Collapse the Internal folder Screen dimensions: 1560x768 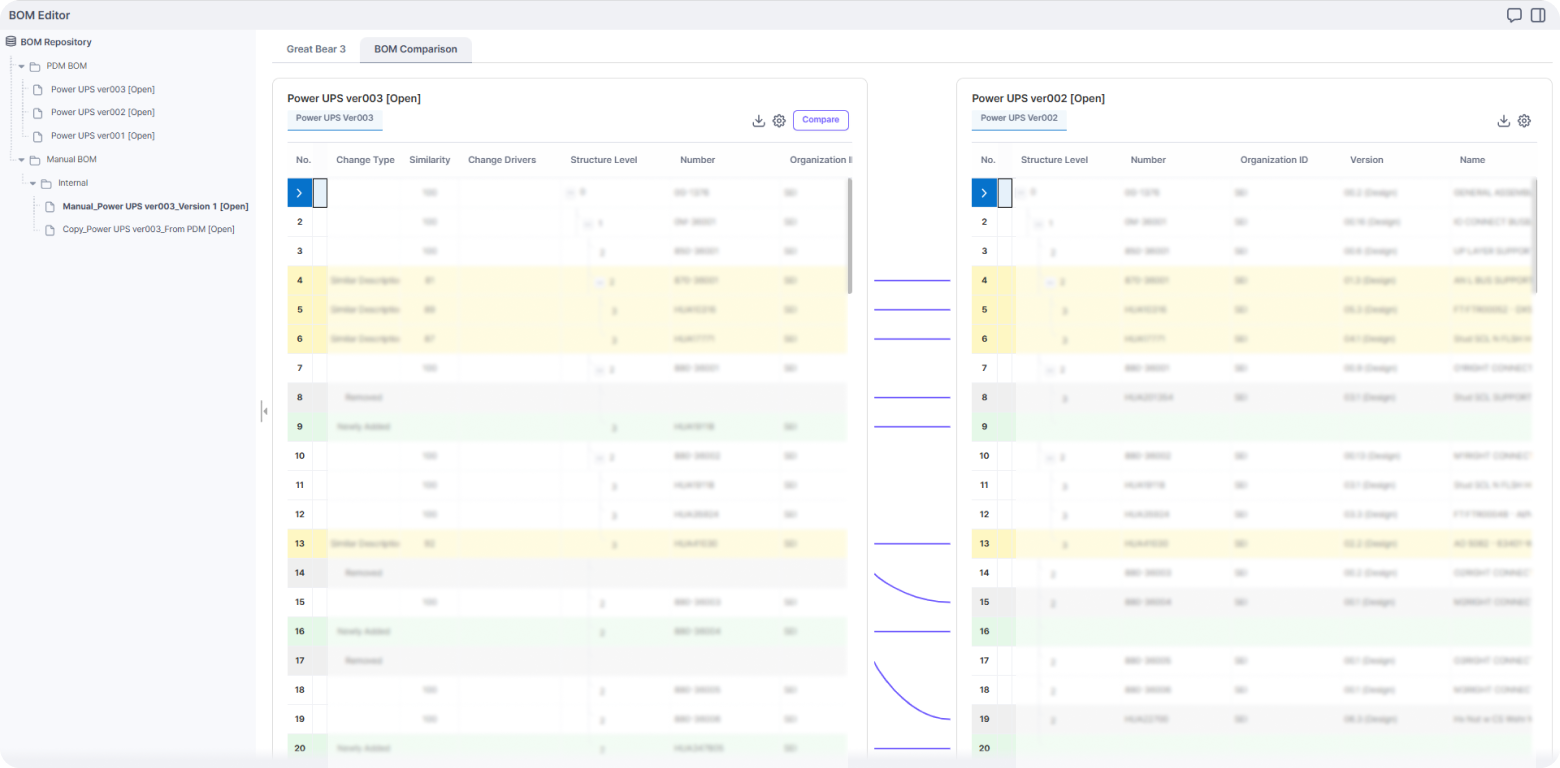coord(33,183)
